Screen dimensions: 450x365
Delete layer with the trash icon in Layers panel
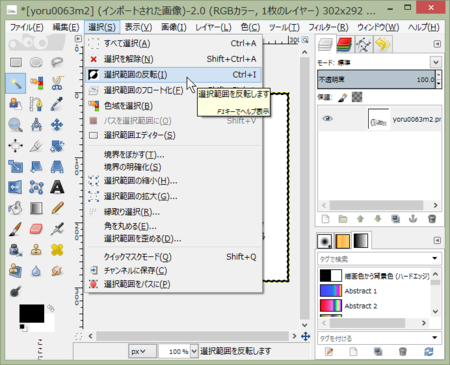432,219
